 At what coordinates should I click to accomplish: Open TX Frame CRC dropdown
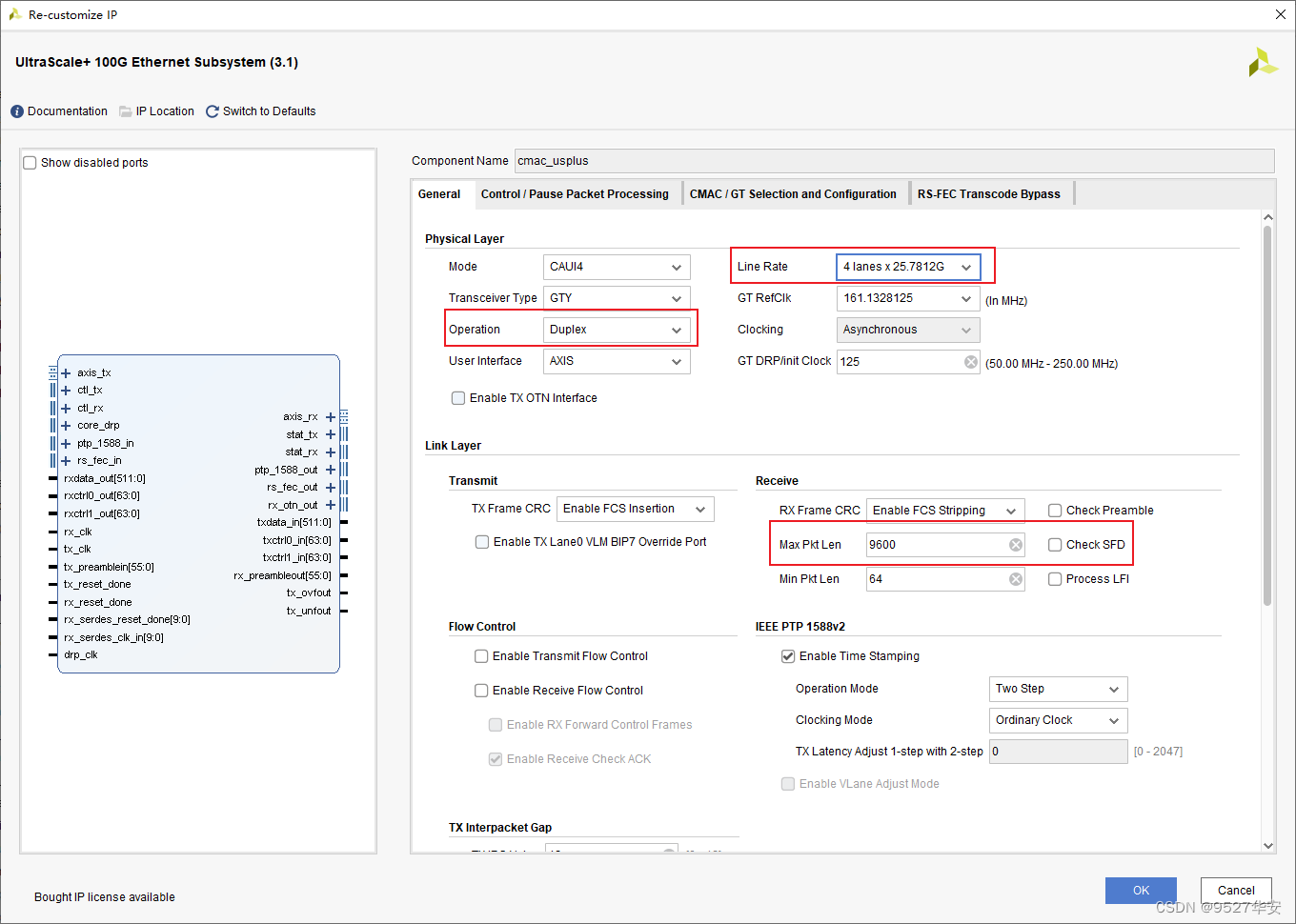click(x=635, y=509)
